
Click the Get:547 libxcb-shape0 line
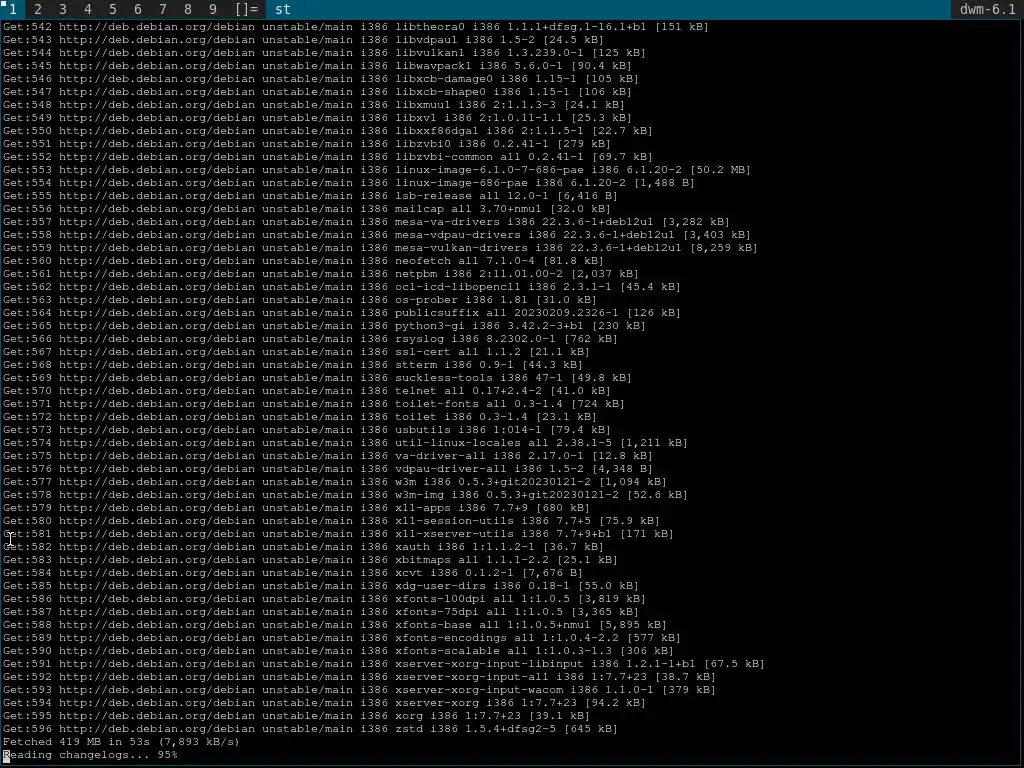pyautogui.click(x=317, y=91)
